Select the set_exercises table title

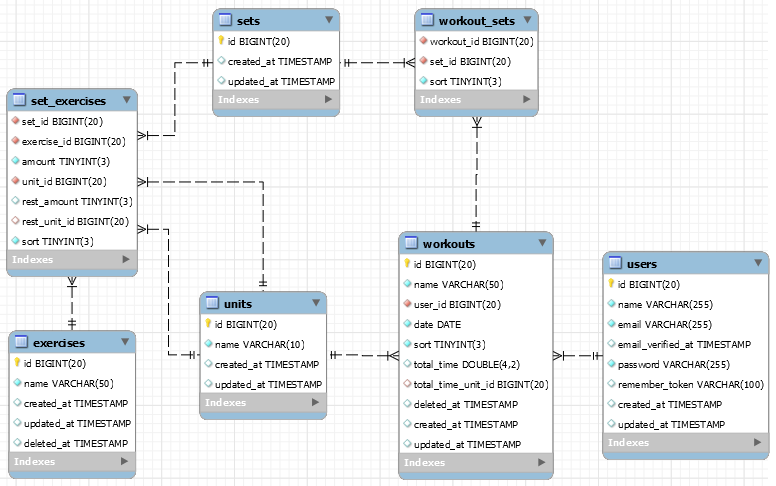[68, 101]
